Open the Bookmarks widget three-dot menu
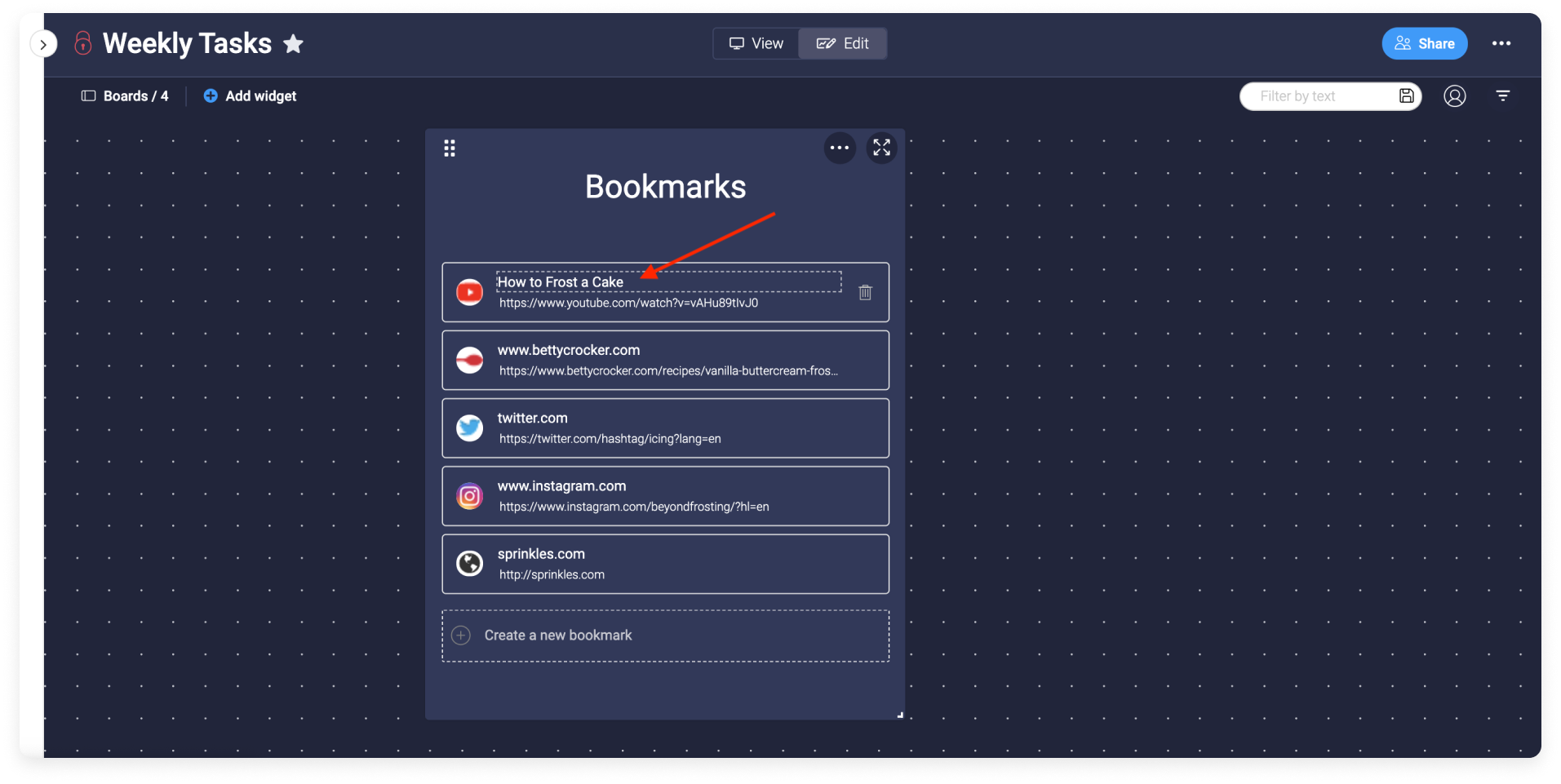Image resolution: width=1561 pixels, height=784 pixels. [x=839, y=148]
